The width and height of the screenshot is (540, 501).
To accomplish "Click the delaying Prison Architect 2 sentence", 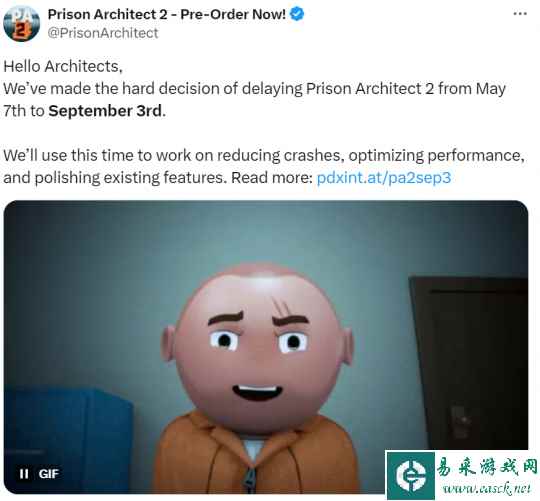I will click(x=255, y=100).
